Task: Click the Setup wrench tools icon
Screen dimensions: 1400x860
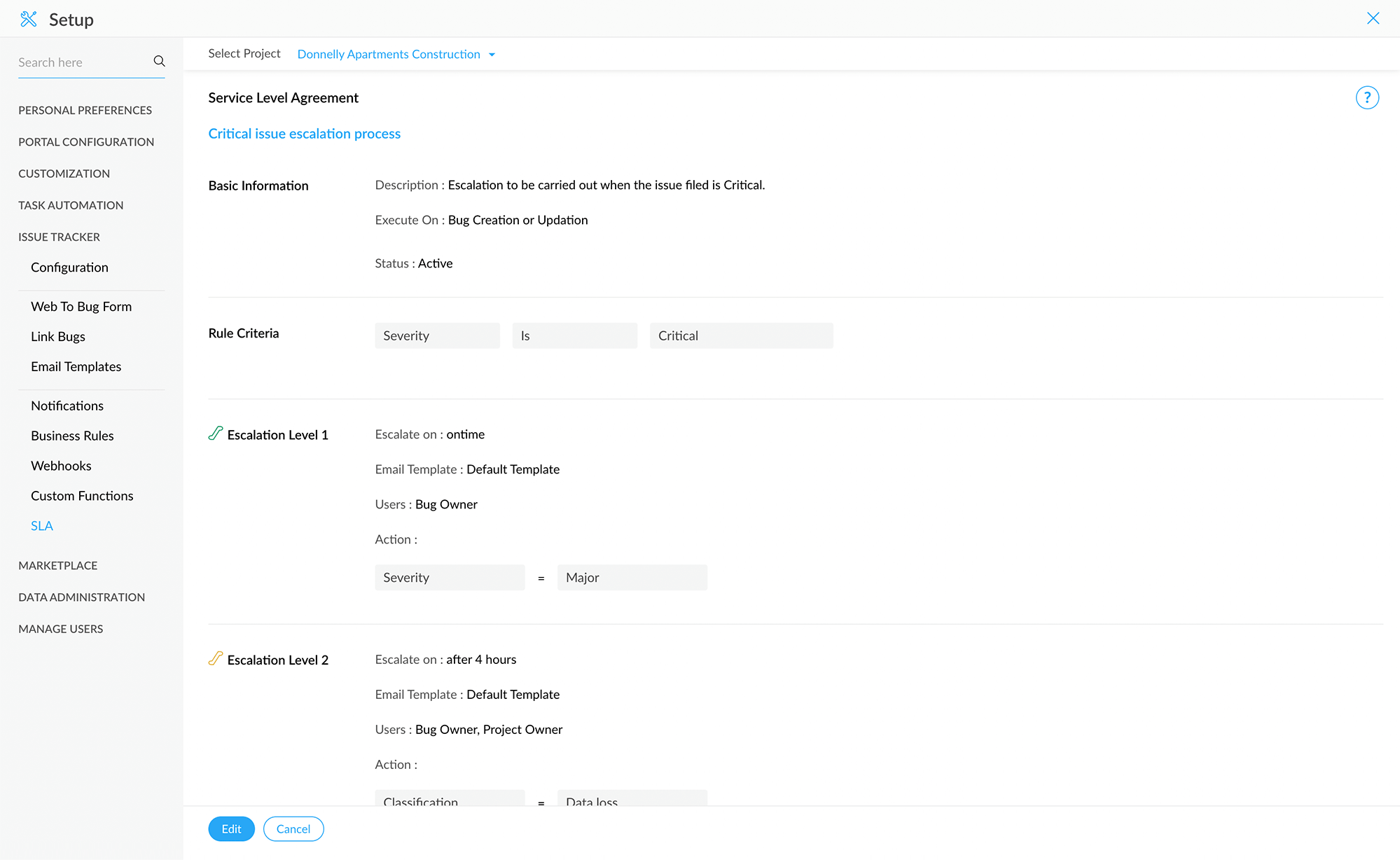Action: (29, 19)
